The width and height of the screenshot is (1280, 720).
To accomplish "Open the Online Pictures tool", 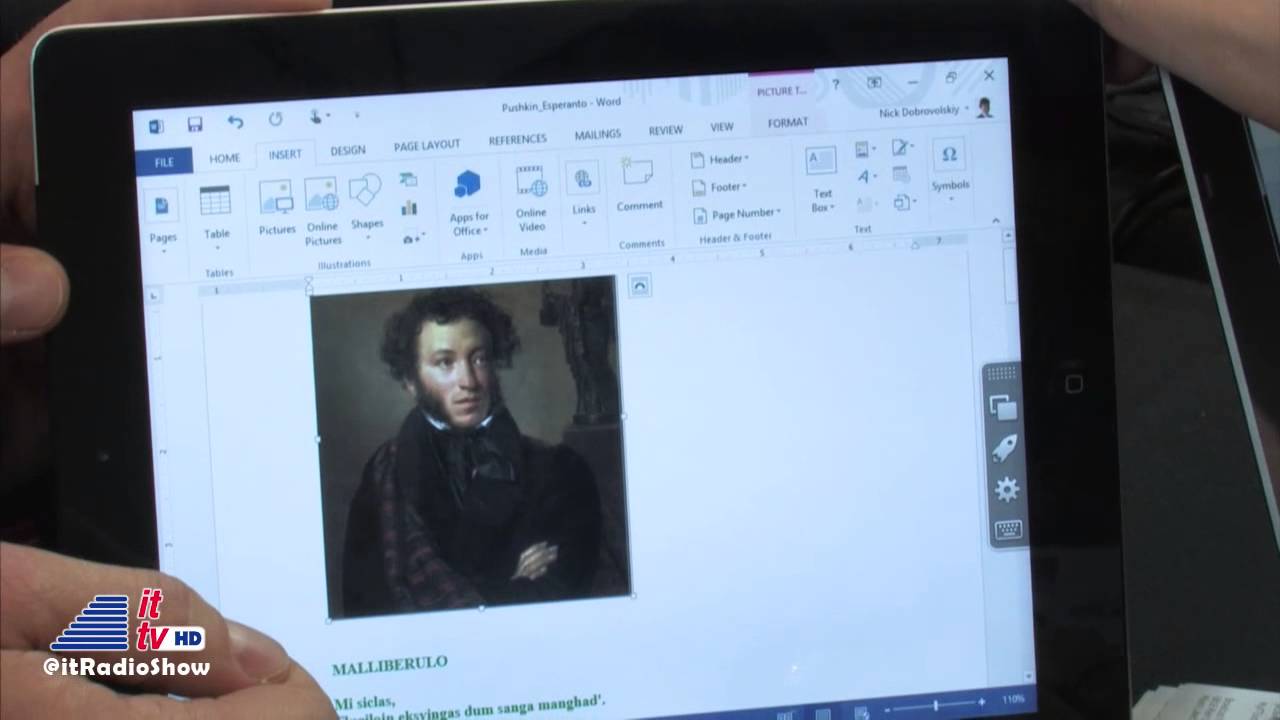I will pyautogui.click(x=322, y=212).
